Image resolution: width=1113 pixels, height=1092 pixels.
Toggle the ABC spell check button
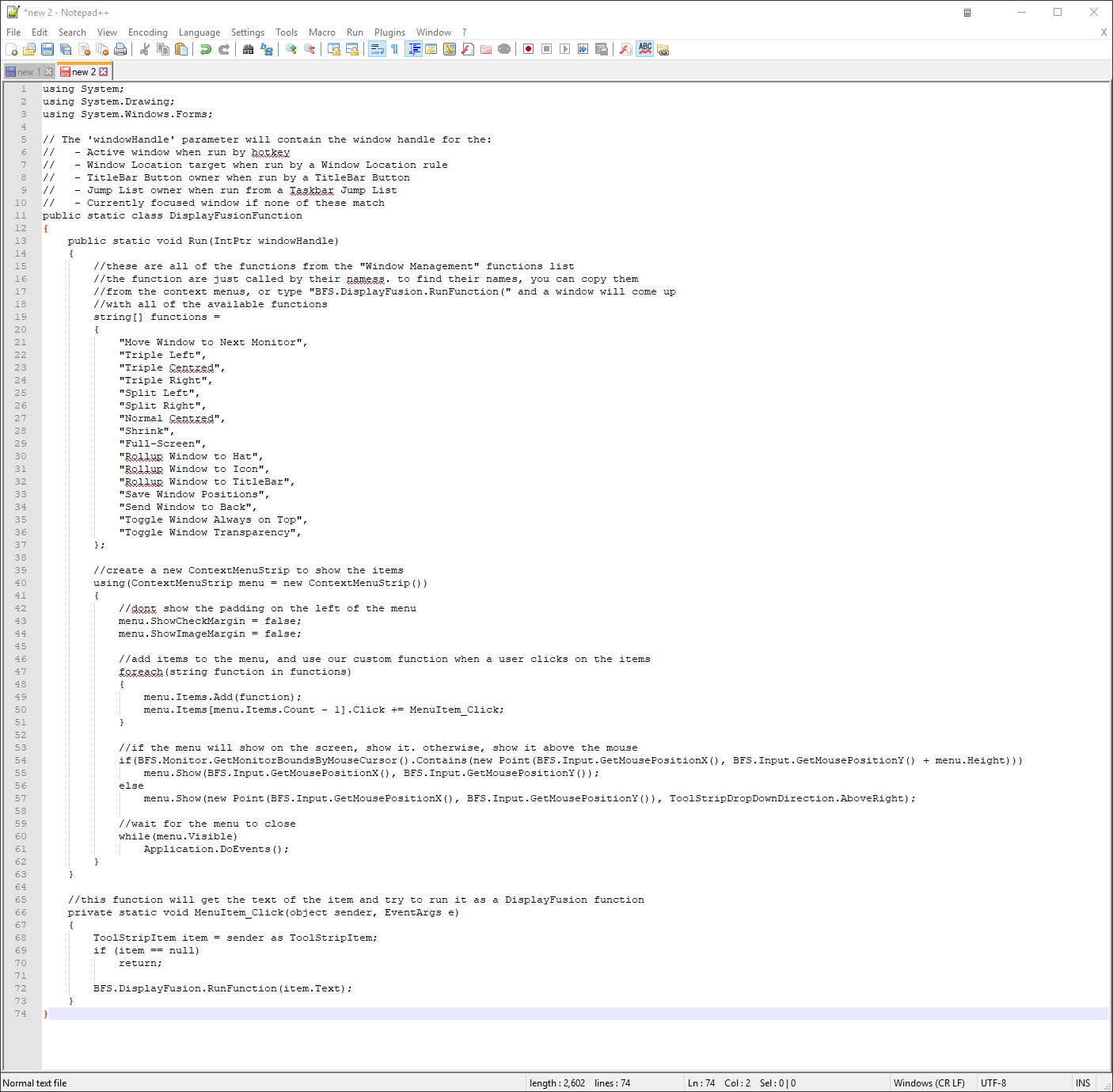coord(645,49)
